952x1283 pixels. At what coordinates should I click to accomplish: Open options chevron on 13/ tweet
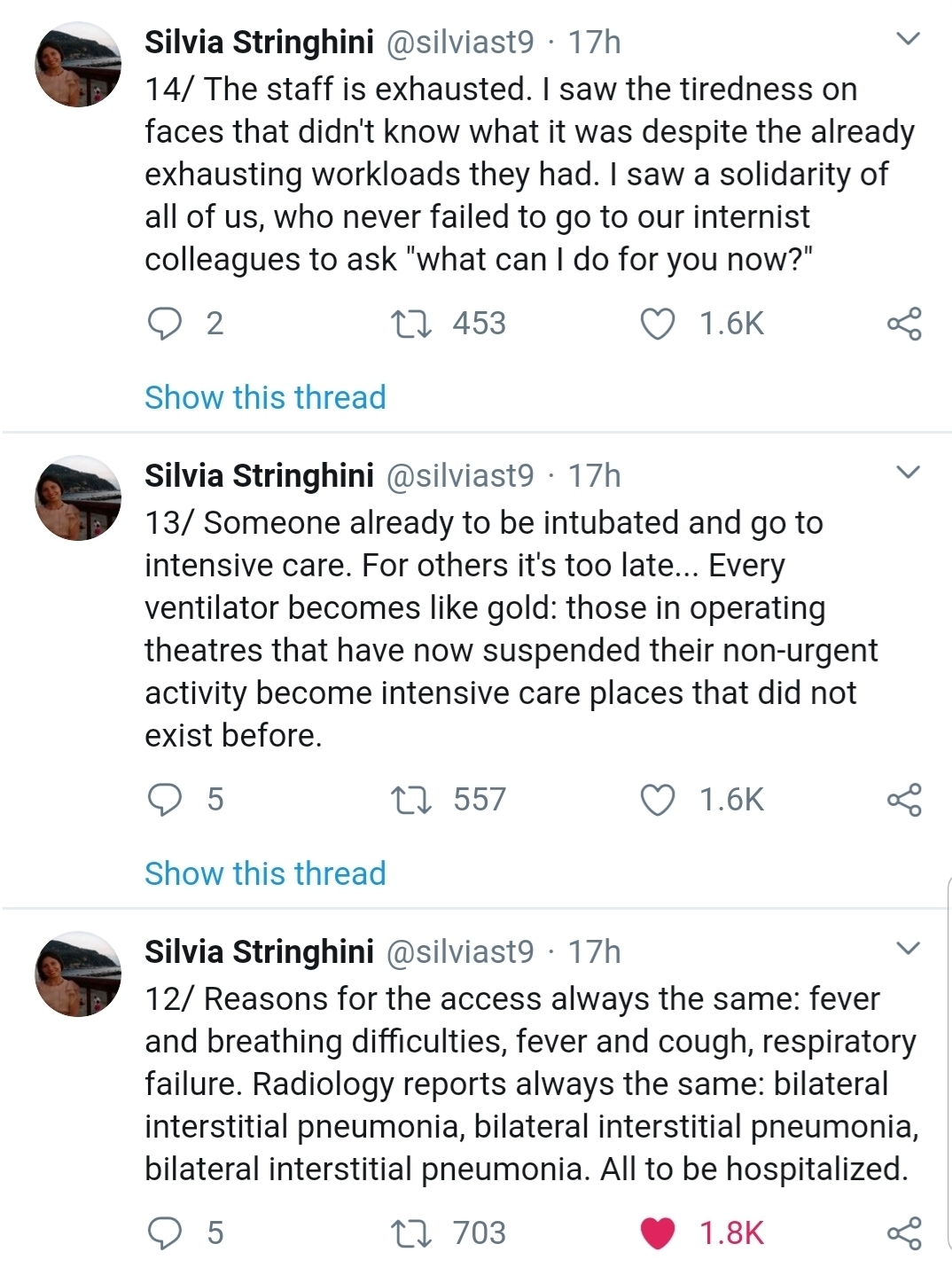click(909, 472)
